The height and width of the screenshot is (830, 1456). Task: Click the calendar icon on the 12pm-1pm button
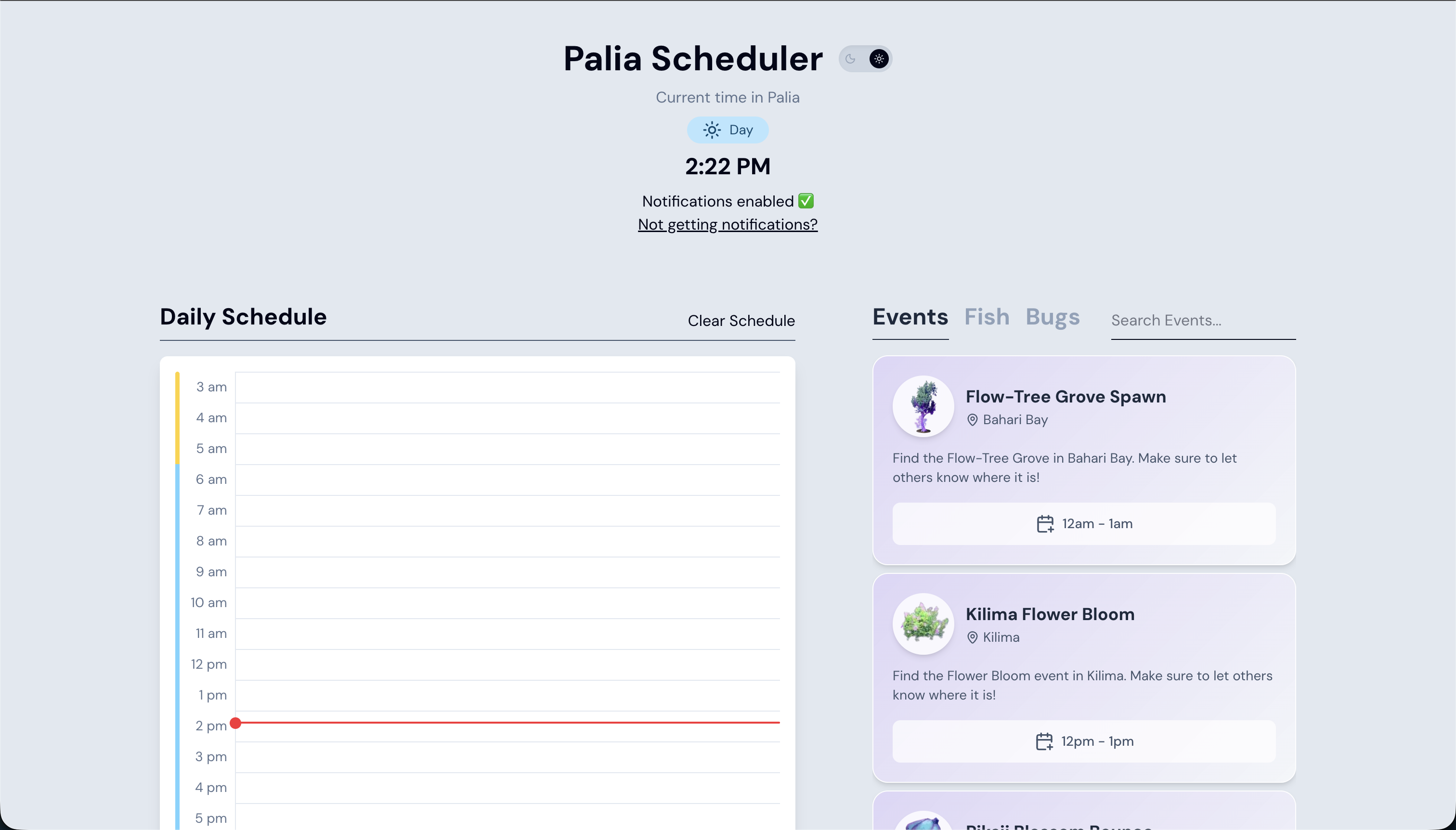click(1044, 740)
